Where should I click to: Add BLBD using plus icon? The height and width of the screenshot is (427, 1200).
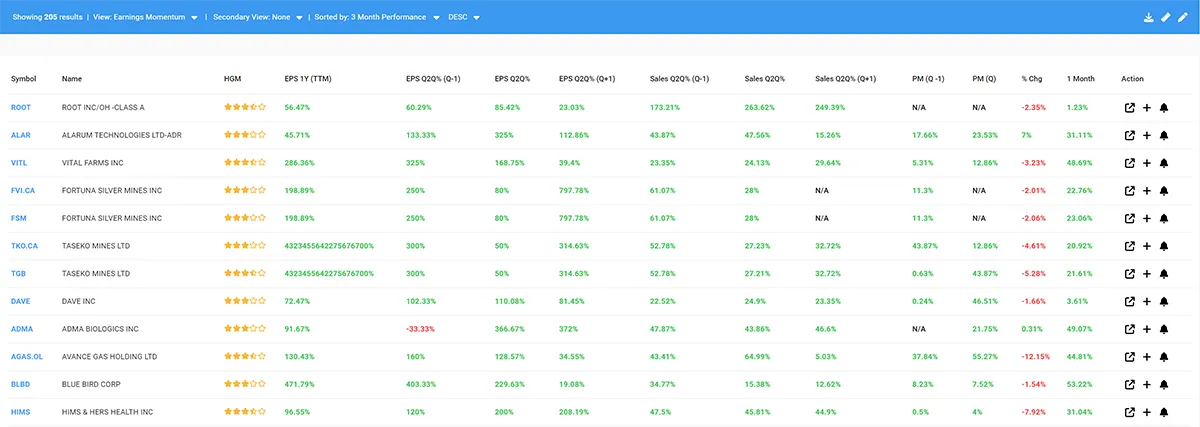[1147, 384]
